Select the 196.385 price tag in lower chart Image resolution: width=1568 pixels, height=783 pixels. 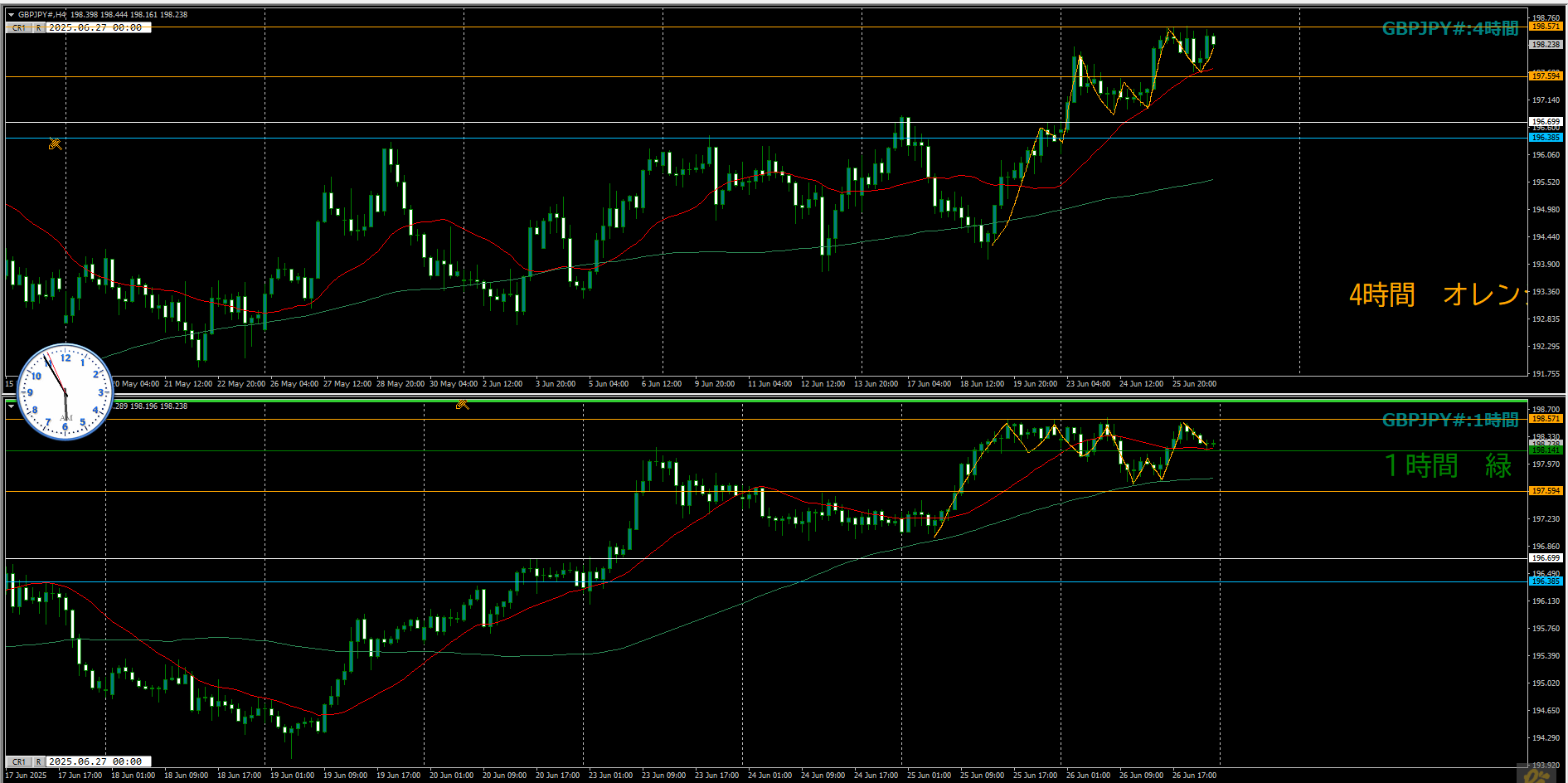1546,581
